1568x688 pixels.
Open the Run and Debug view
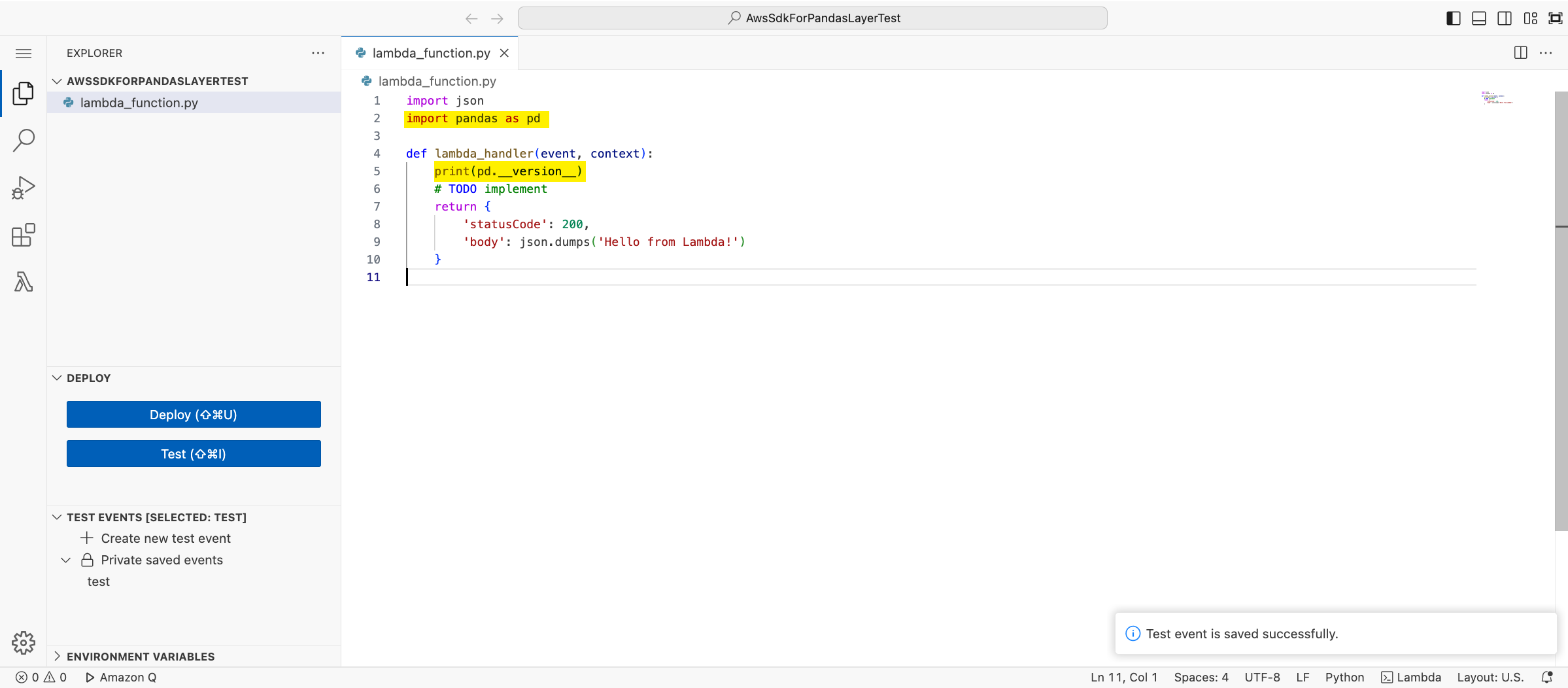[24, 188]
